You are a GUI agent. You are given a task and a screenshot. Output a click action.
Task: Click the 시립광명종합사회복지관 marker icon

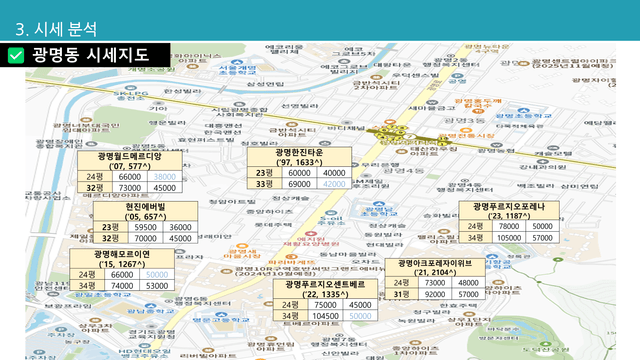click(x=239, y=104)
